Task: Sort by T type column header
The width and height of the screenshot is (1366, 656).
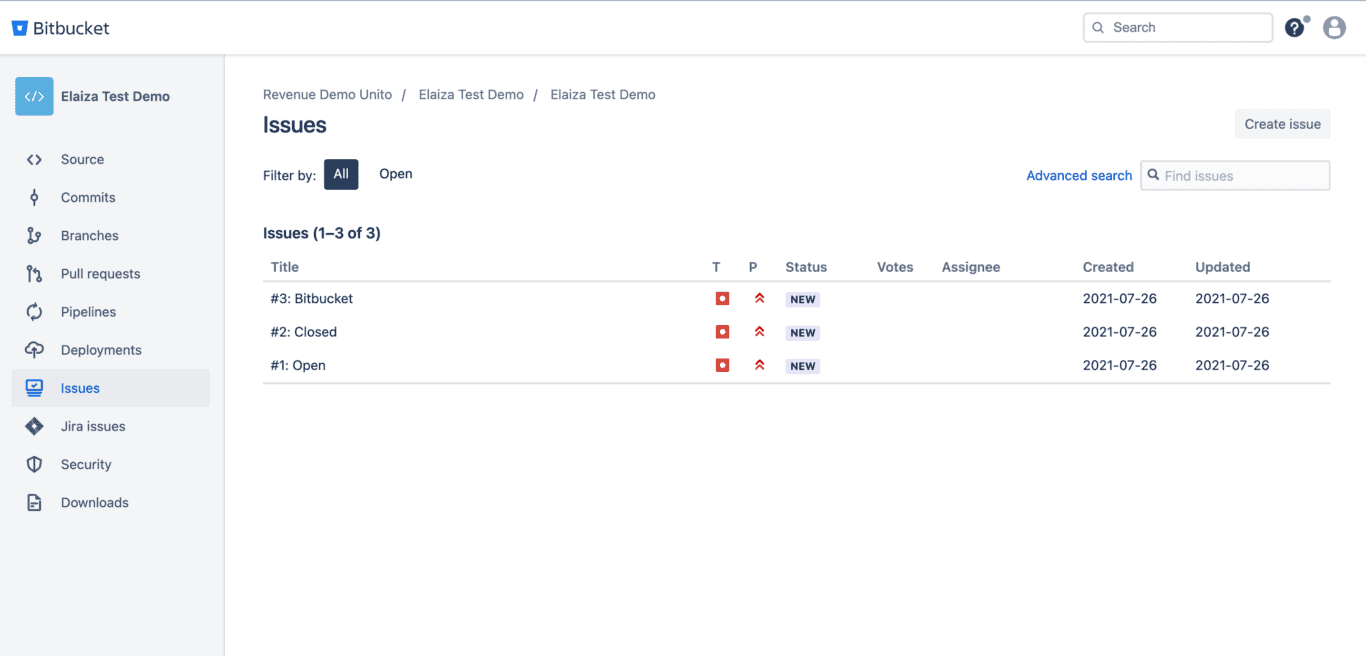Action: coord(716,267)
